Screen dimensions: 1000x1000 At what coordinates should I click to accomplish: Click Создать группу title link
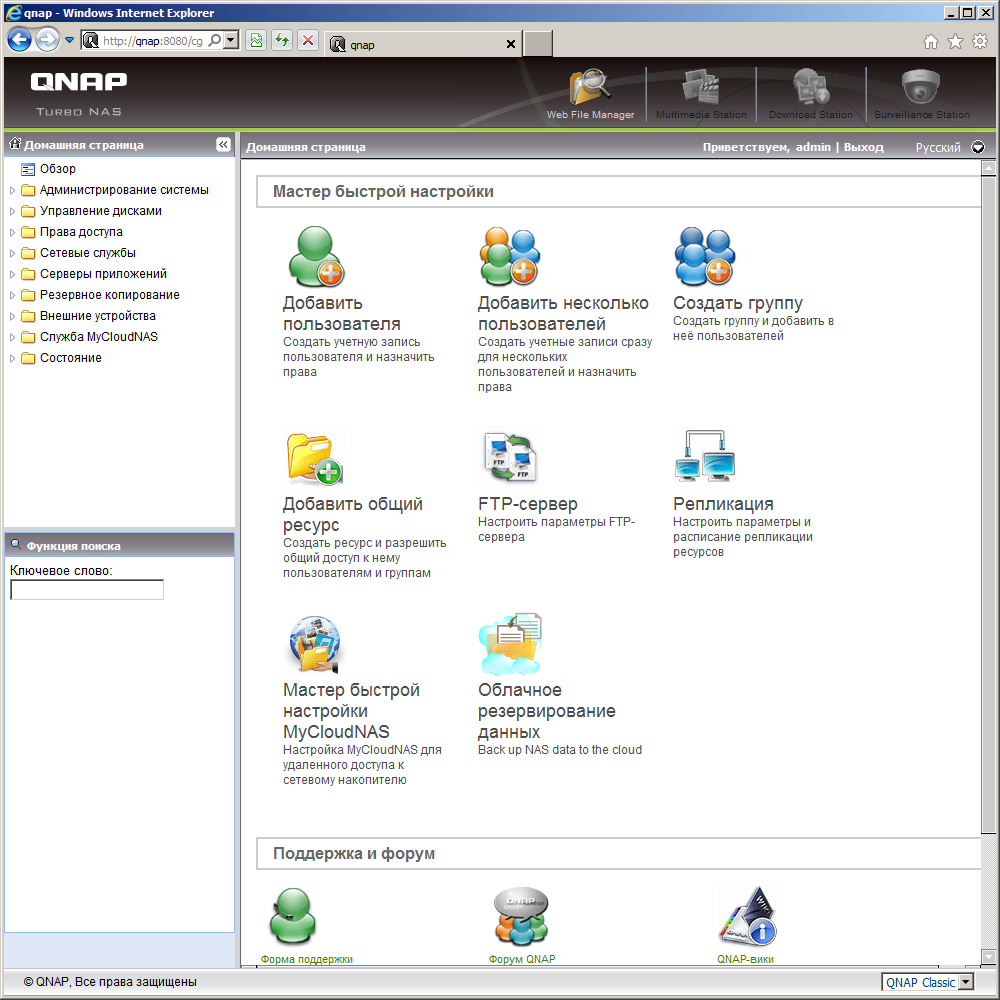(x=738, y=303)
